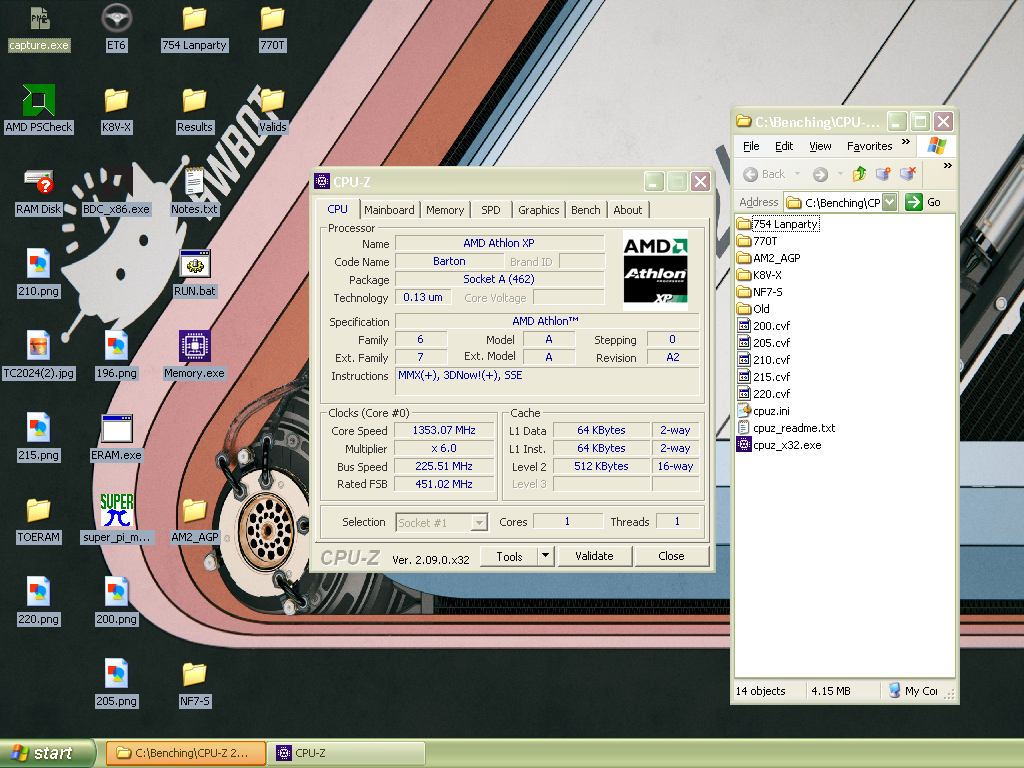The height and width of the screenshot is (768, 1024).
Task: Select the Old folder in Explorer
Action: point(753,309)
